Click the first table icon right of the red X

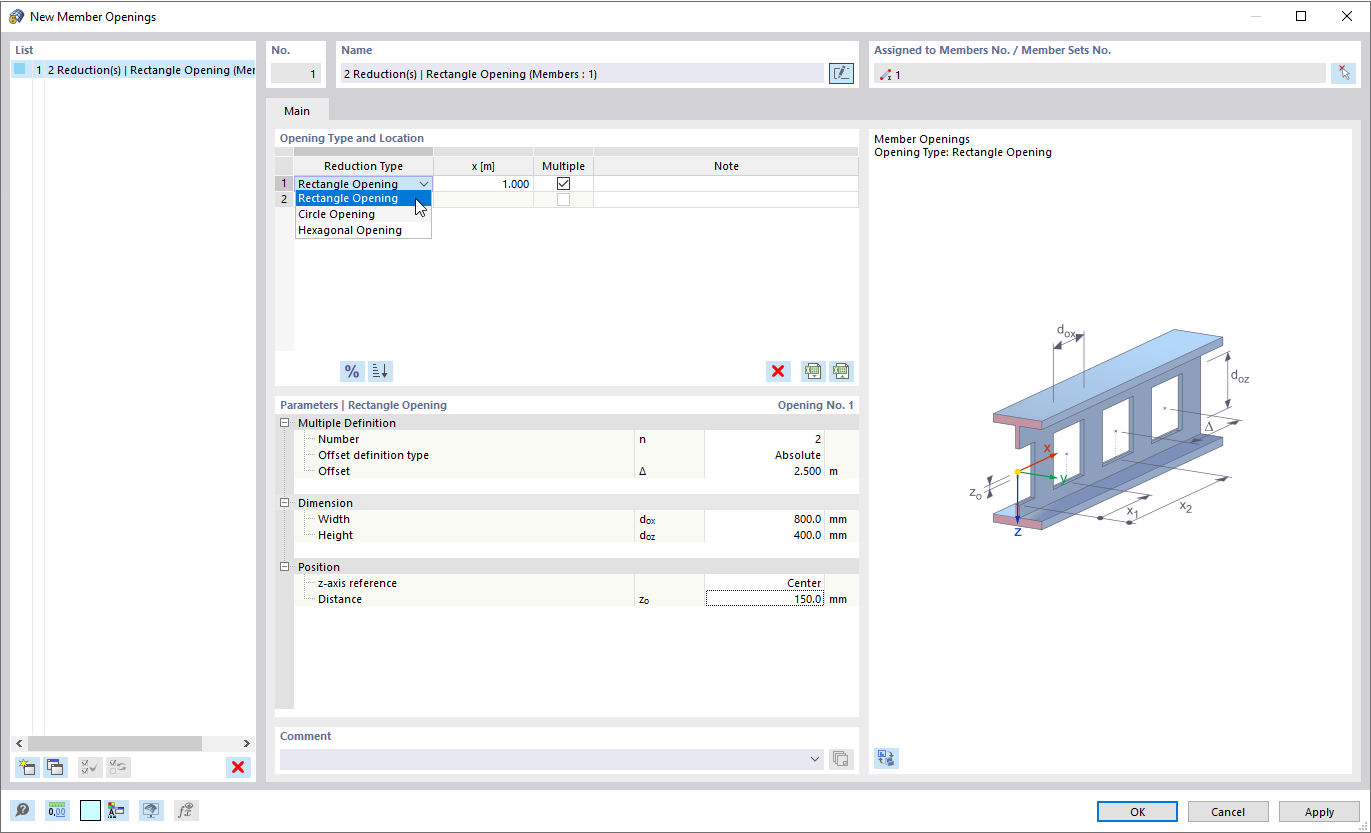pyautogui.click(x=813, y=371)
